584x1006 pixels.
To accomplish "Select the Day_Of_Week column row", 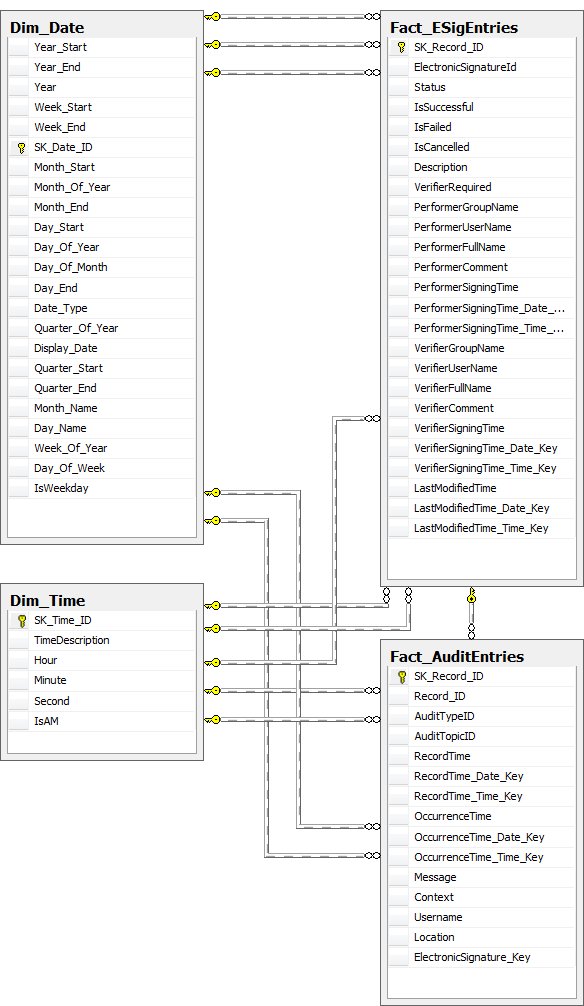I will [x=101, y=468].
